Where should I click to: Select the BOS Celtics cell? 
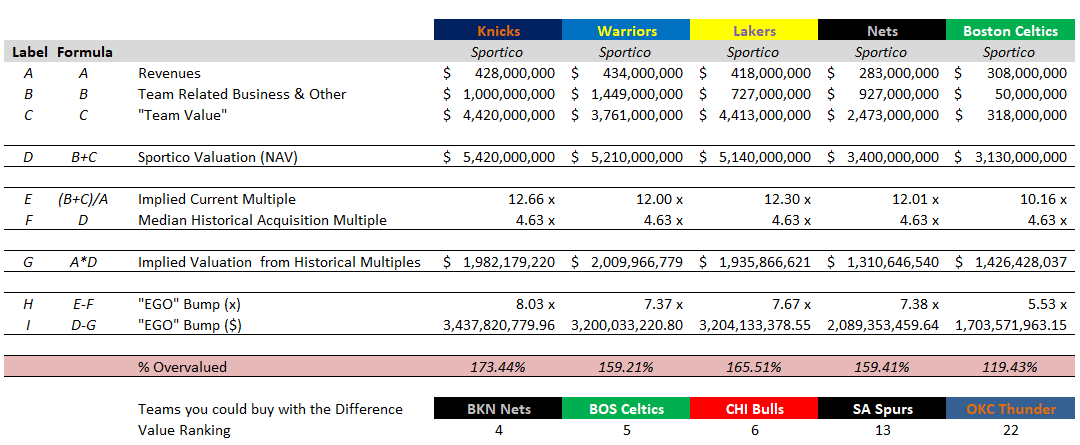(626, 408)
